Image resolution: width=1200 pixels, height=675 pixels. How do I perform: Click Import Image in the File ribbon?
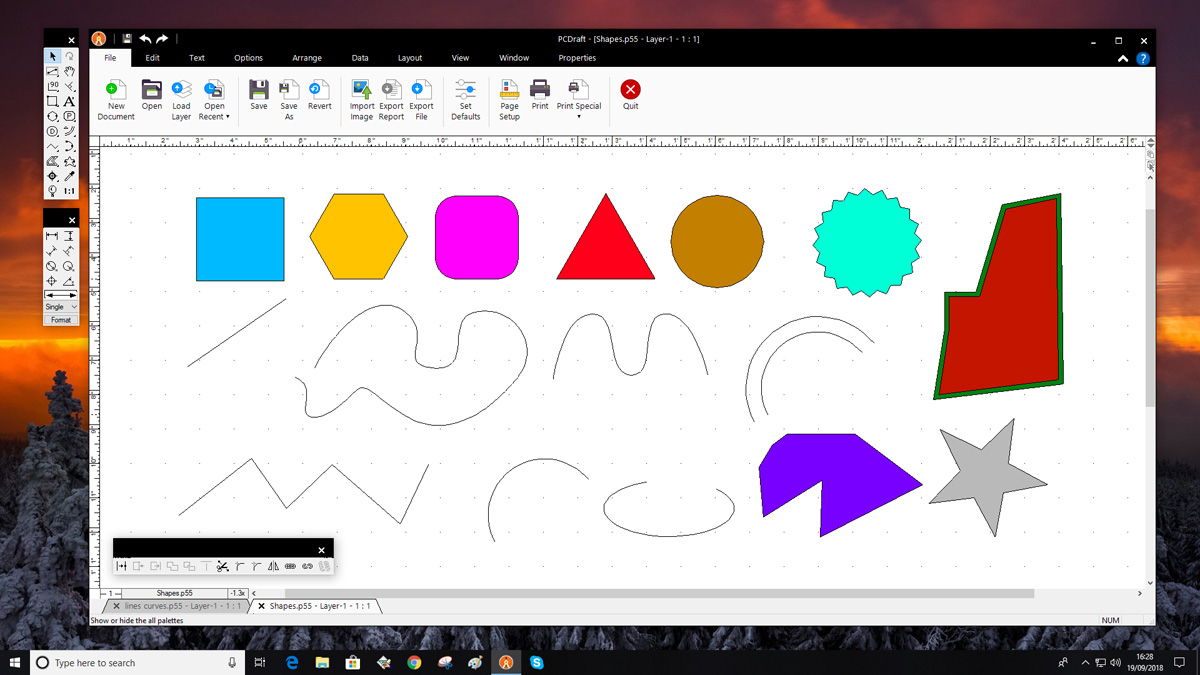[362, 90]
